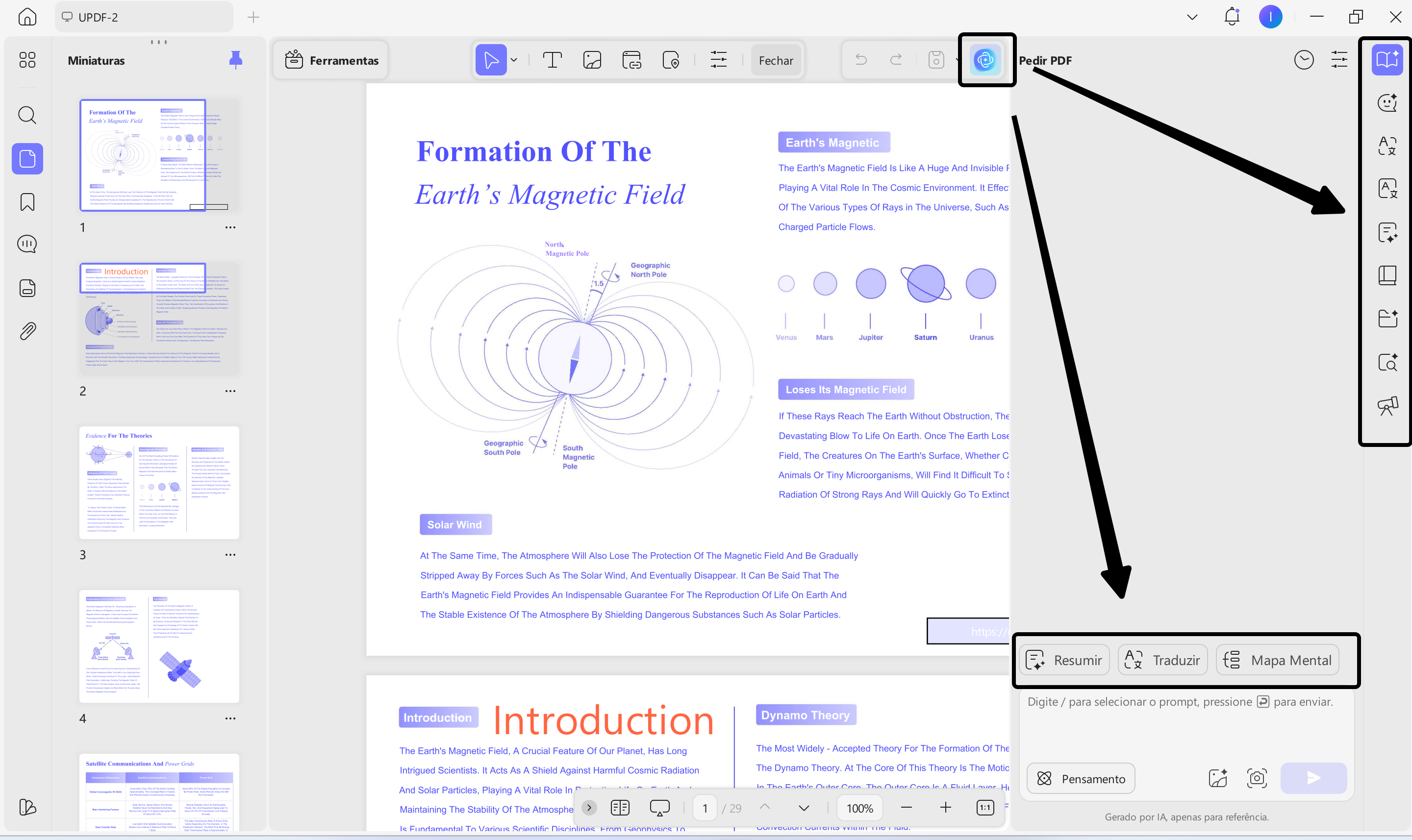The height and width of the screenshot is (840, 1412).
Task: Click the AI prompt text input field
Action: click(x=1186, y=724)
